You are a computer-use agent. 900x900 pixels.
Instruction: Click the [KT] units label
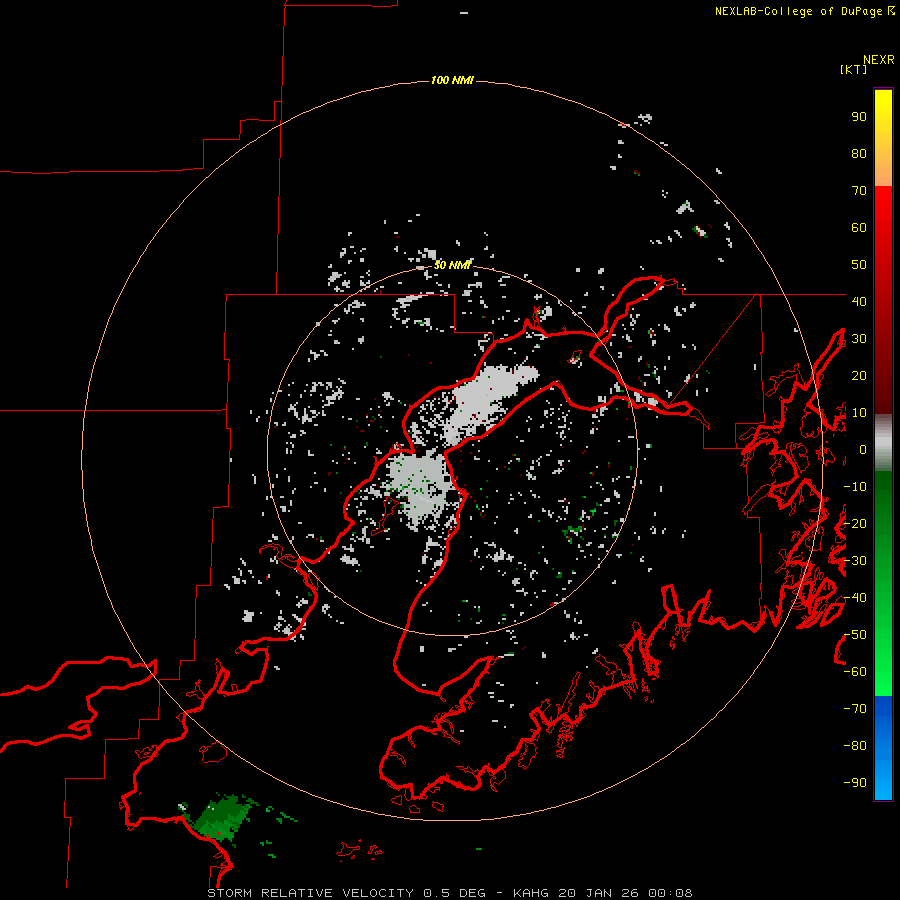point(853,69)
